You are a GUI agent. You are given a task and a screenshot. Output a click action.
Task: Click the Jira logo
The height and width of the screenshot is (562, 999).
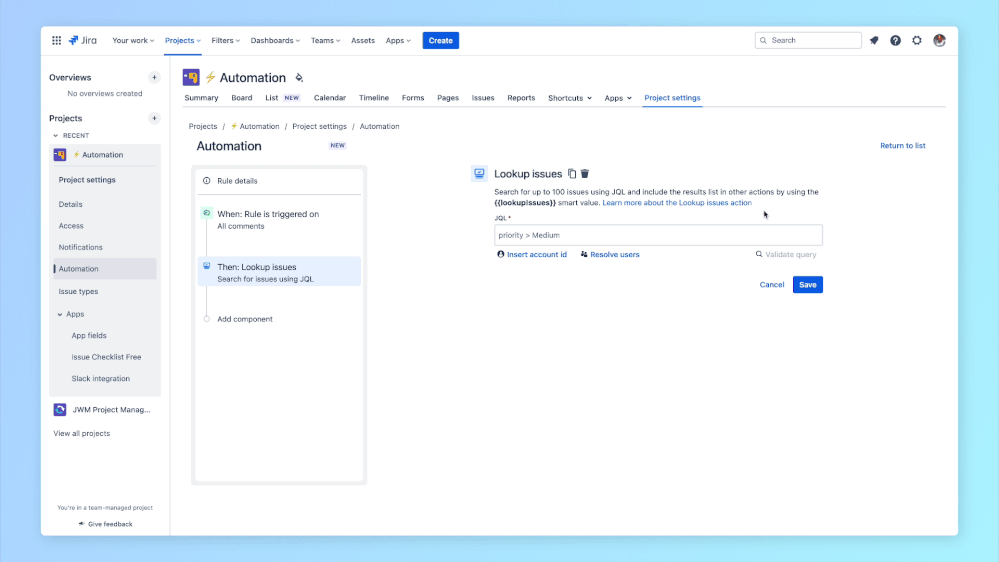[83, 40]
